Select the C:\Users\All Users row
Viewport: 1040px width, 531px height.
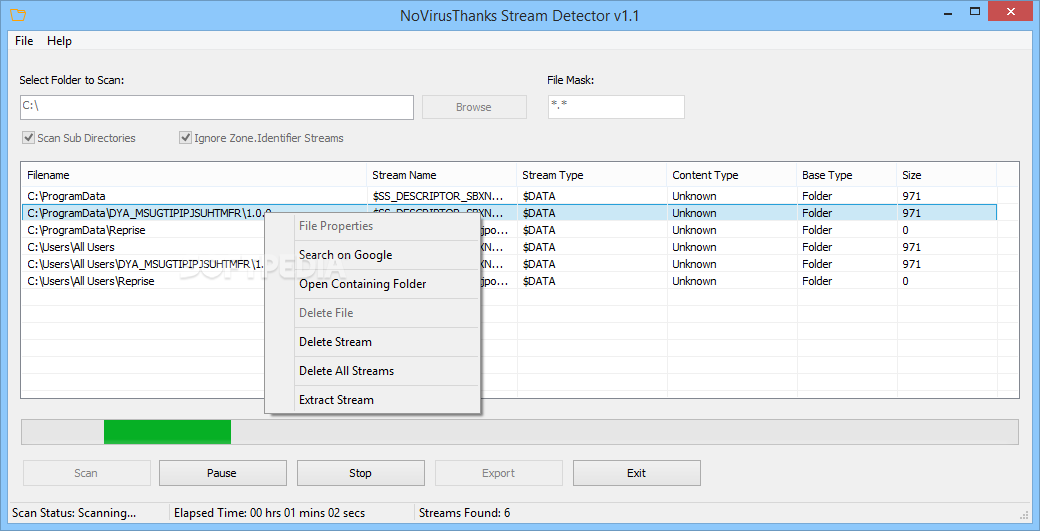click(509, 247)
